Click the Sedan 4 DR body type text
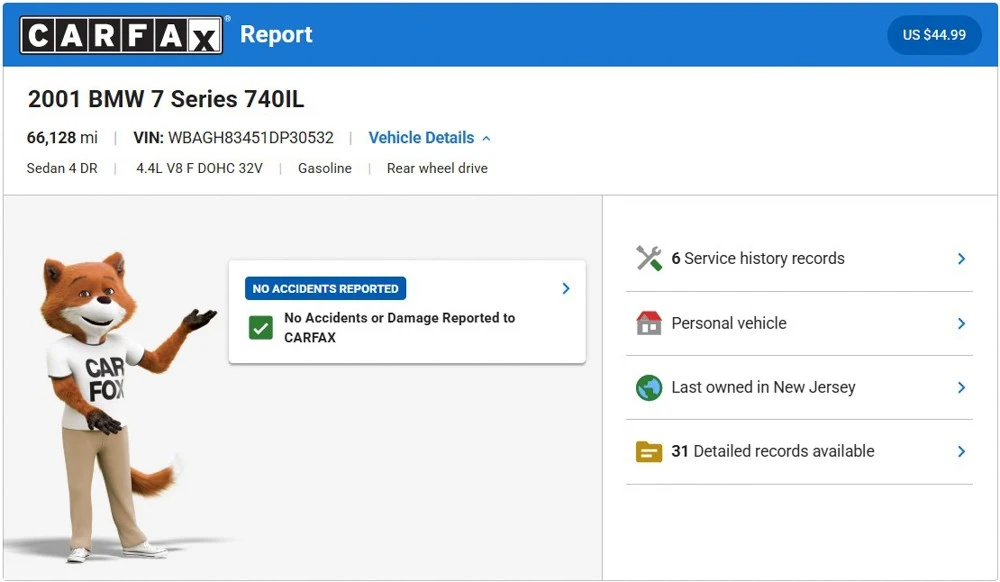The width and height of the screenshot is (1000, 582). click(x=62, y=168)
